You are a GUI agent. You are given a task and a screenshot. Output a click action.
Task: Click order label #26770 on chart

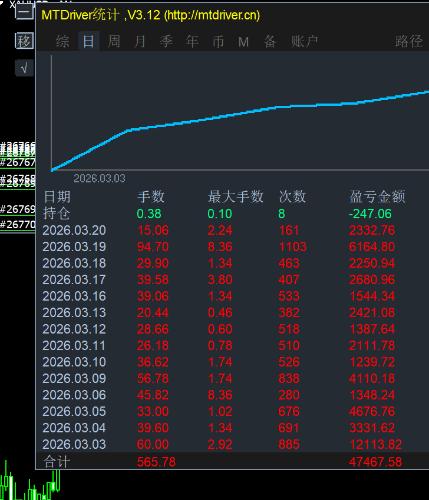(x=18, y=225)
